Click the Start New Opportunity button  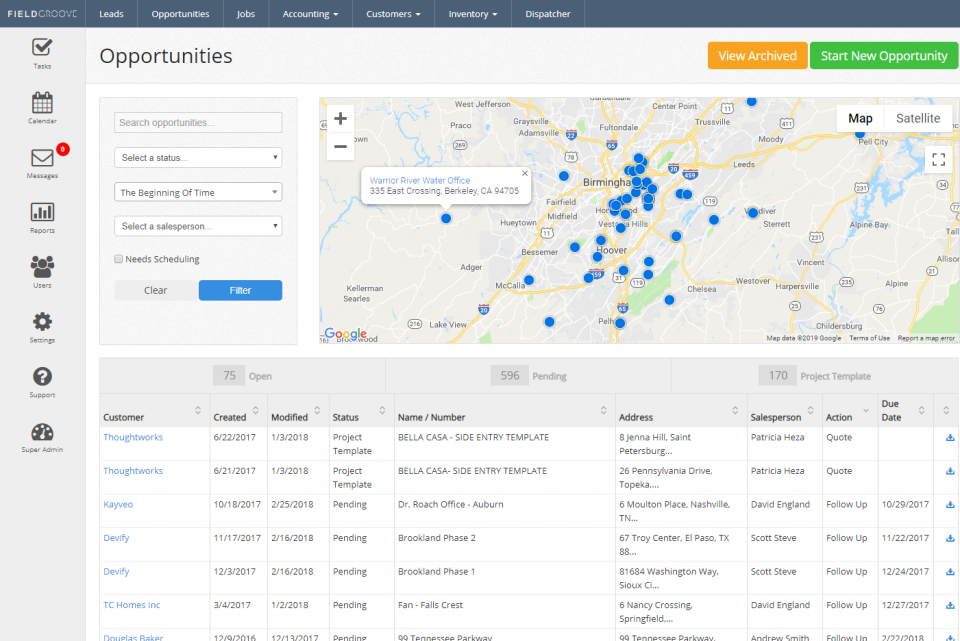click(x=883, y=55)
